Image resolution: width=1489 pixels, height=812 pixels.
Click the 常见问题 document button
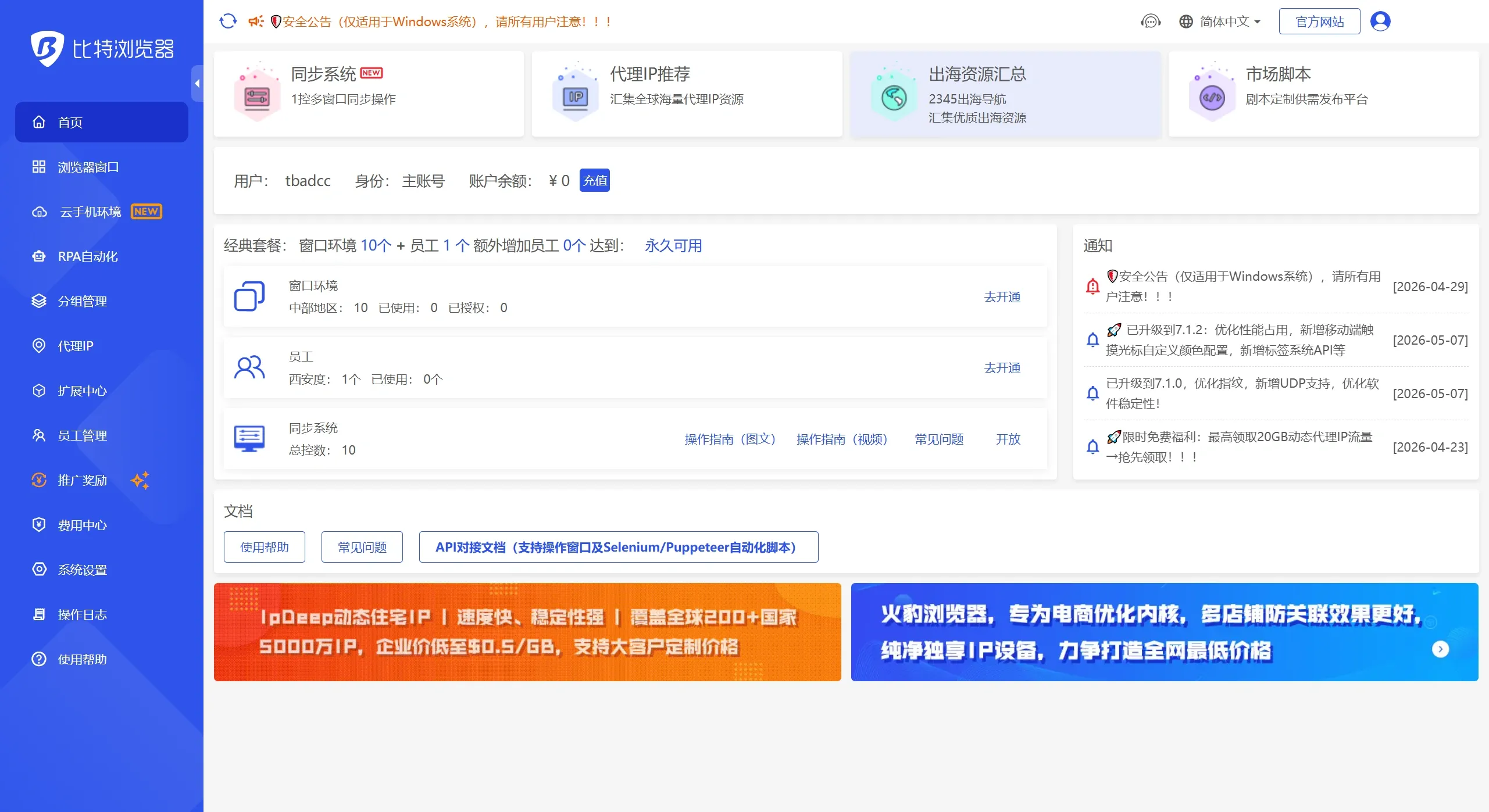pyautogui.click(x=362, y=547)
